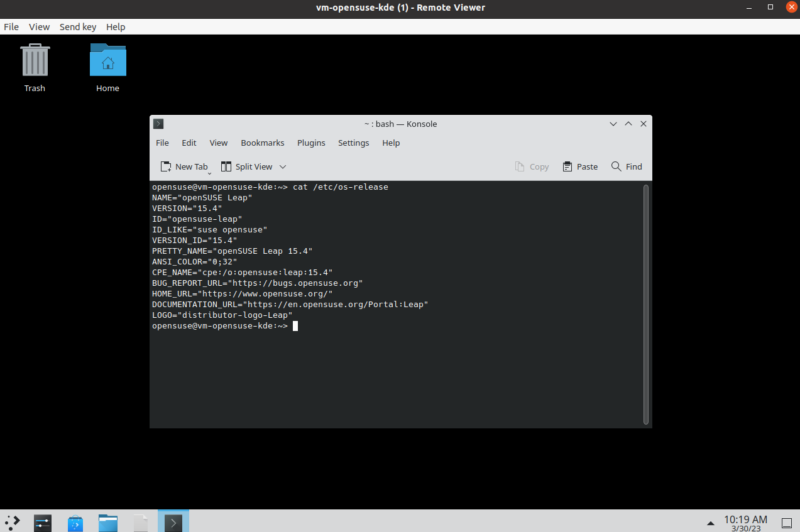The image size is (800, 532).
Task: Open Discover software center from taskbar
Action: click(76, 522)
